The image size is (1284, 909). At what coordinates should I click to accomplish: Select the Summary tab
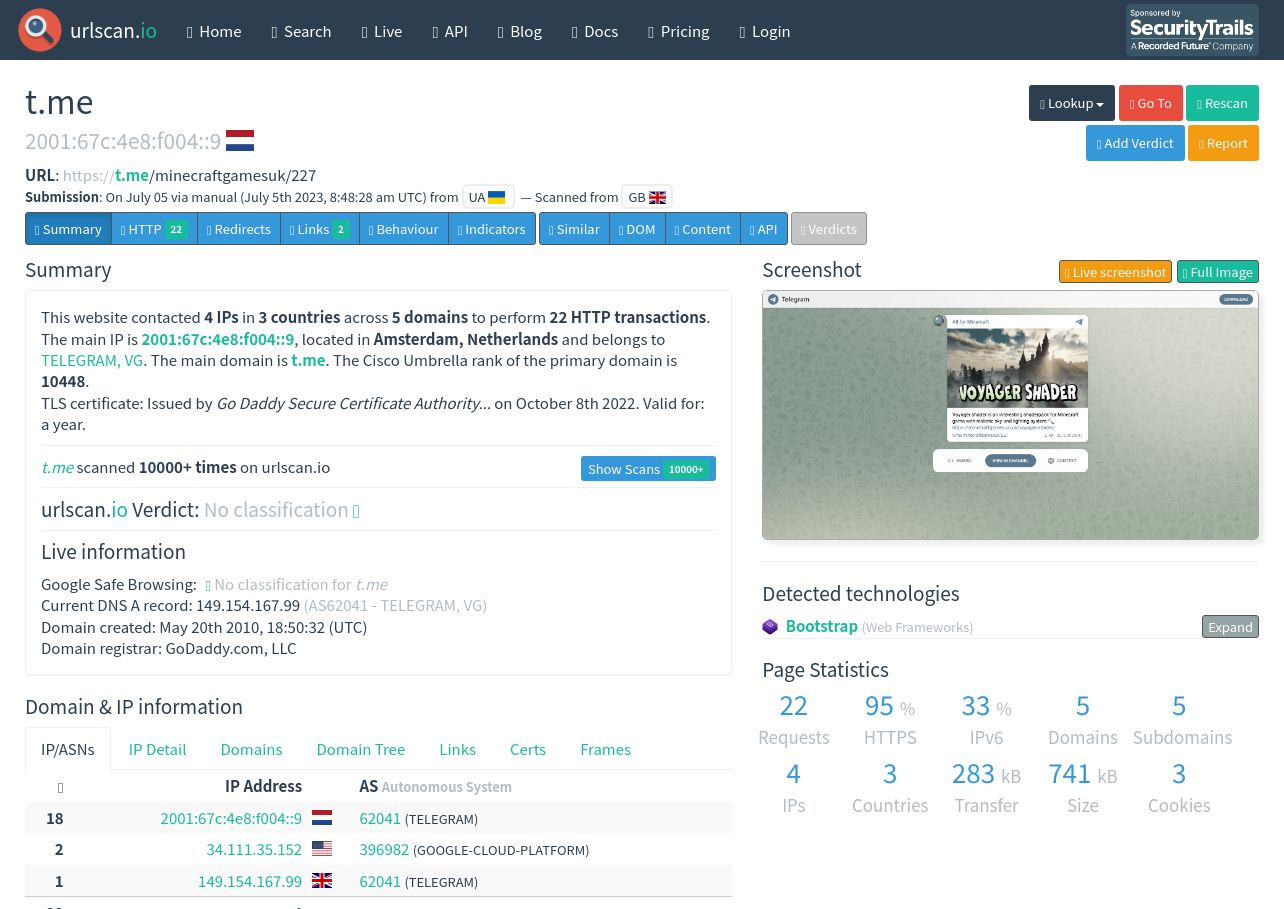coord(68,229)
